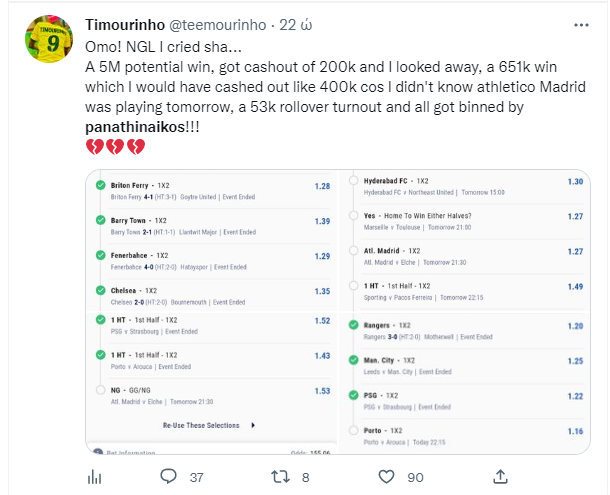Viewport: 610px width, 495px height.
Task: Click the highlighted panathinaikos keyword
Action: point(137,127)
